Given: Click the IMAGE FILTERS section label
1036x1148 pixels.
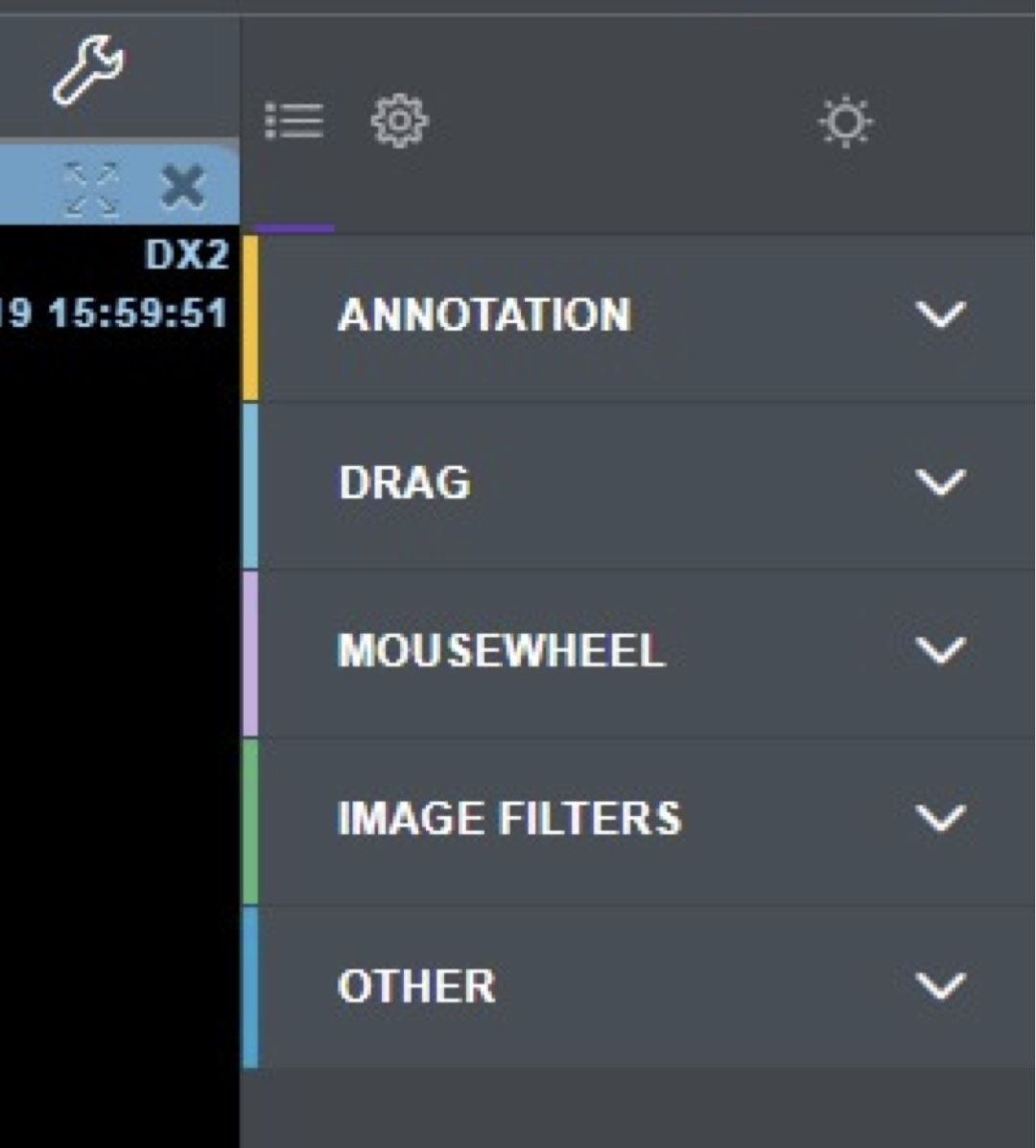Looking at the screenshot, I should click(509, 819).
